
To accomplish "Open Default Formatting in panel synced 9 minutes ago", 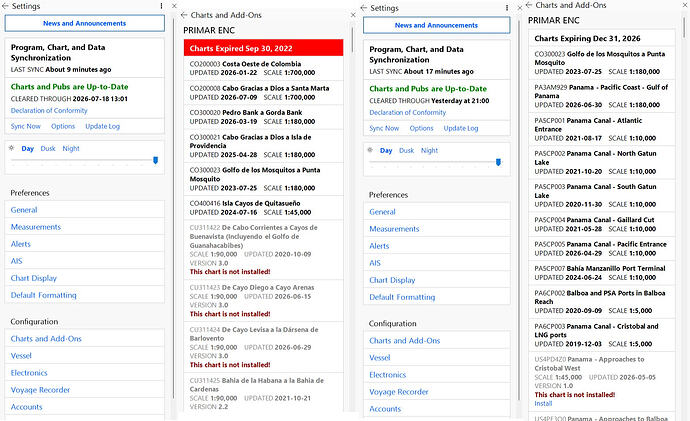I will [x=84, y=295].
